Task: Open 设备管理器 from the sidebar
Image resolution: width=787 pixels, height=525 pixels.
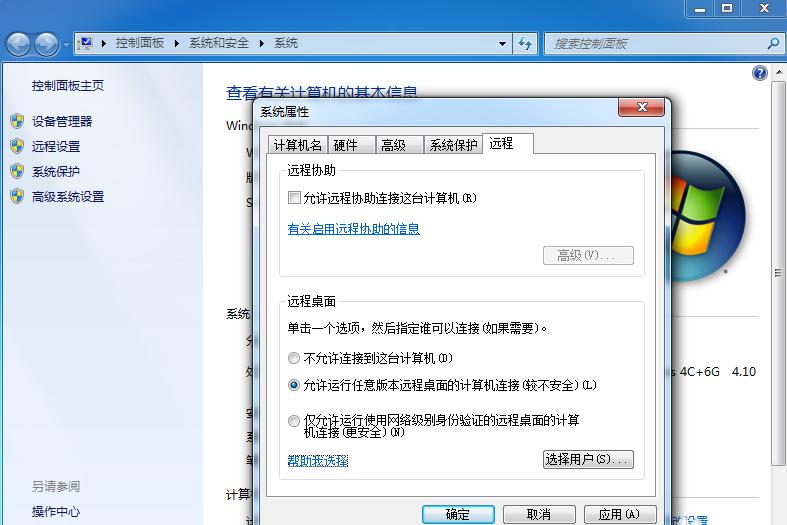Action: (x=62, y=121)
